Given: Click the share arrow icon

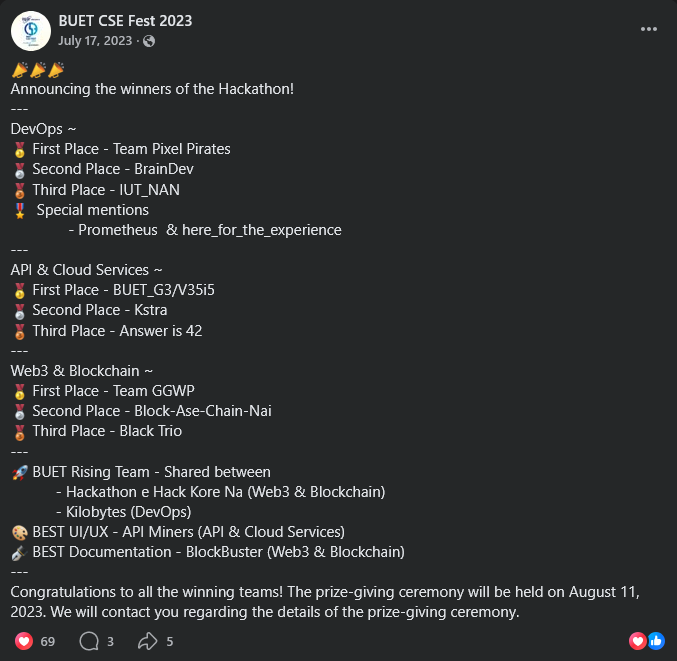Looking at the screenshot, I should click(148, 641).
